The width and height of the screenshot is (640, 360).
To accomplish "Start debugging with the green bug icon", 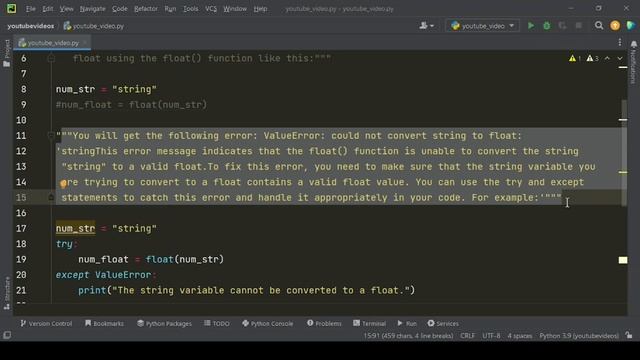I will click(x=547, y=26).
